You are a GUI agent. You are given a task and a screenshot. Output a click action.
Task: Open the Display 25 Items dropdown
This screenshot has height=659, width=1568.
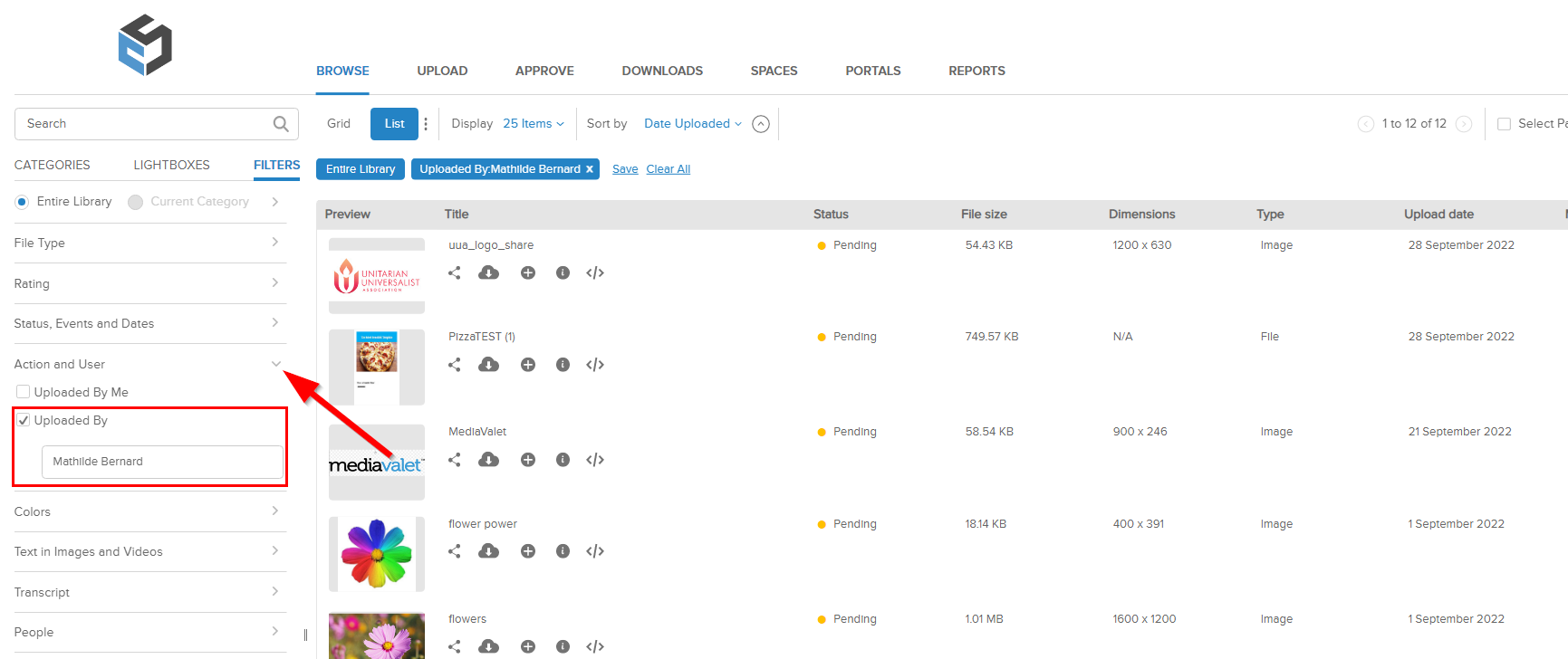[x=534, y=124]
